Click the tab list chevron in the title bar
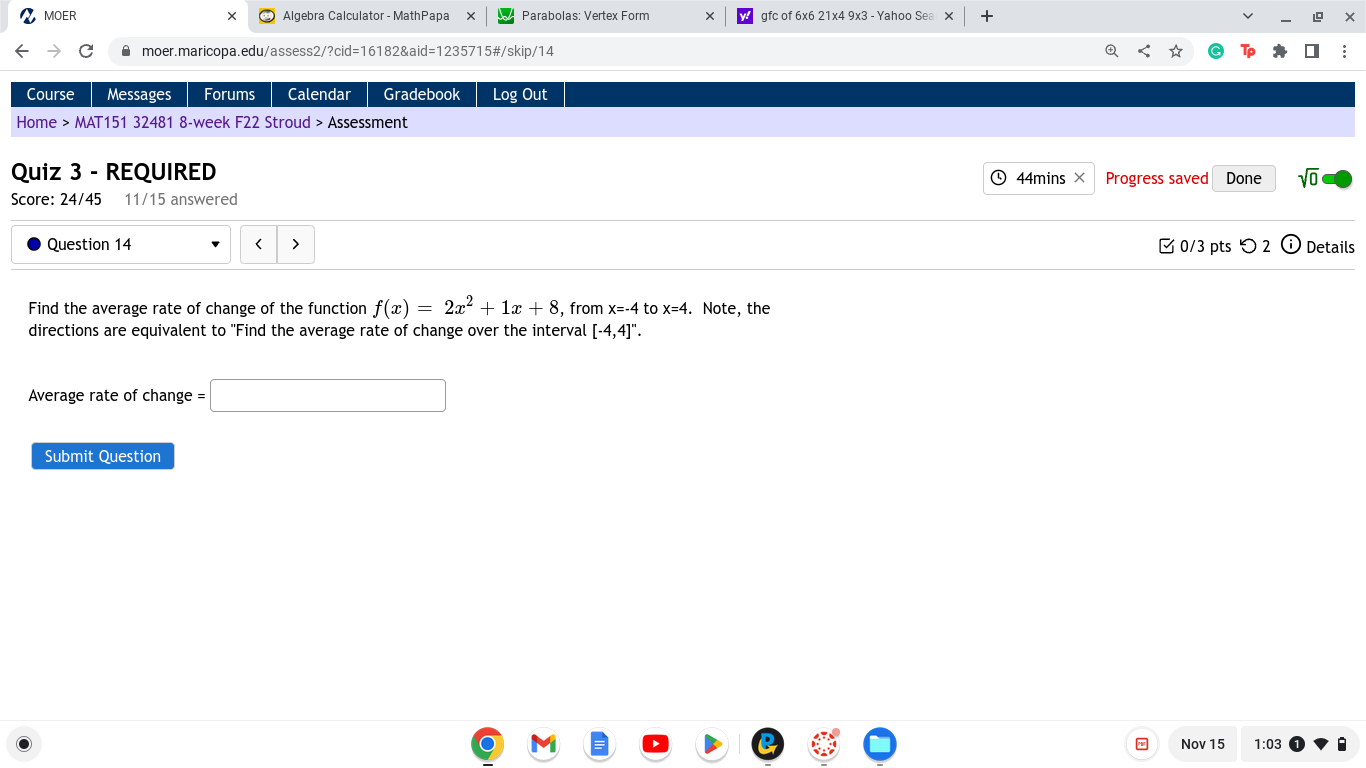Viewport: 1366px width, 768px height. pos(1247,15)
